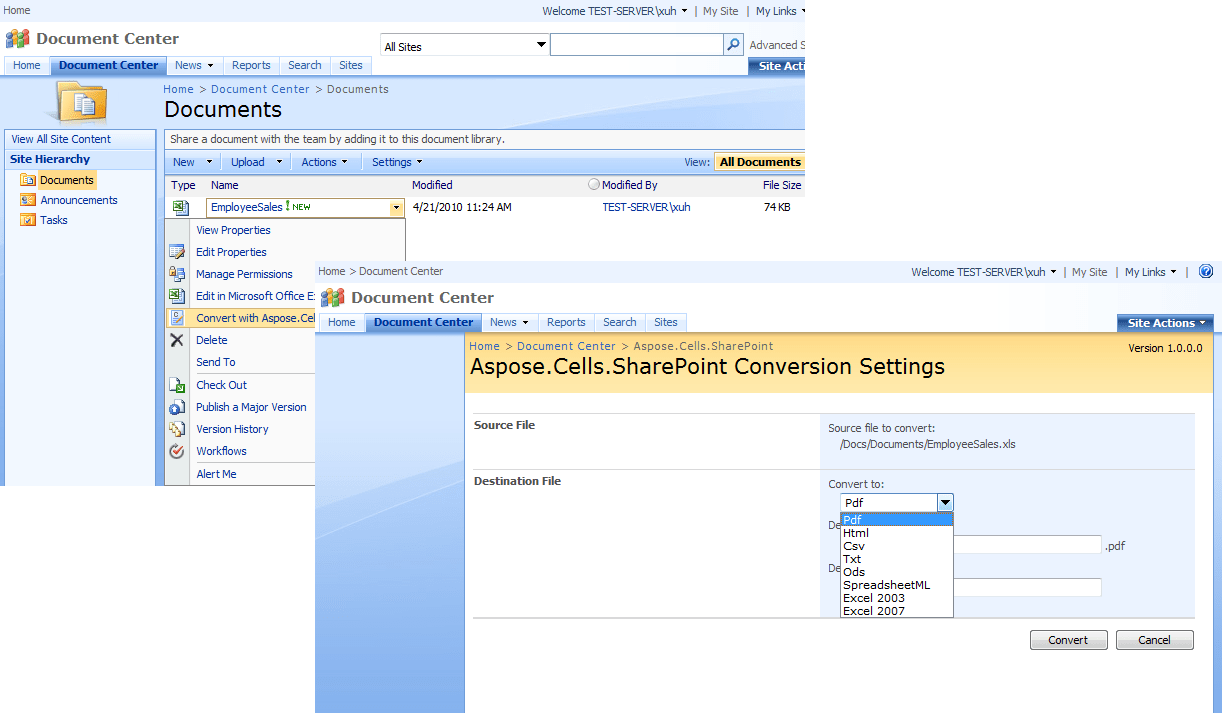This screenshot has height=713, width=1222.
Task: Click the Convert with Aspose.Cells icon
Action: [x=177, y=318]
